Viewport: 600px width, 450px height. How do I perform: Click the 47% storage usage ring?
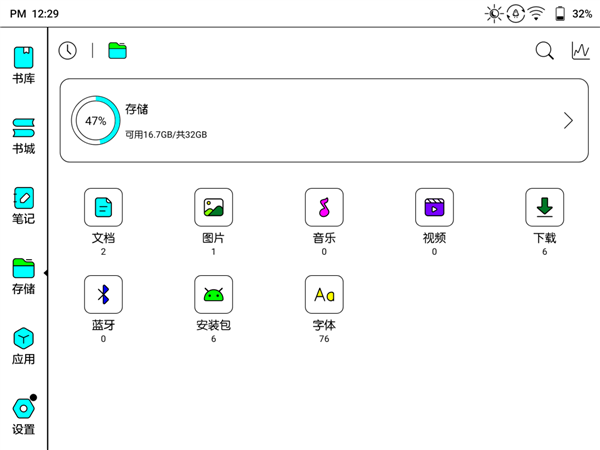[96, 121]
